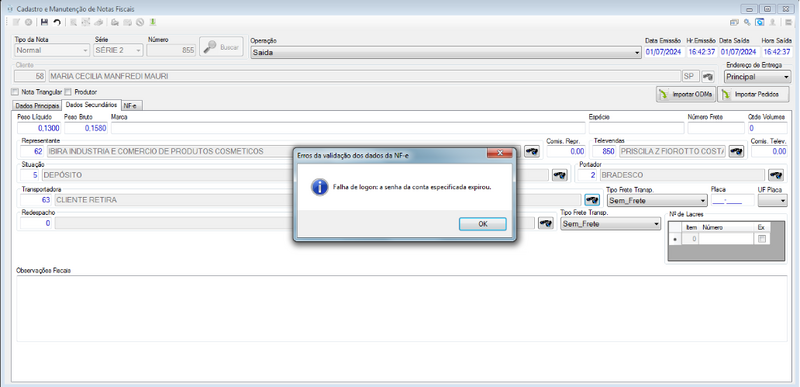The image size is (800, 387).
Task: Toggle the Ex checkbox in Nº de Lacres grid
Action: [x=762, y=239]
